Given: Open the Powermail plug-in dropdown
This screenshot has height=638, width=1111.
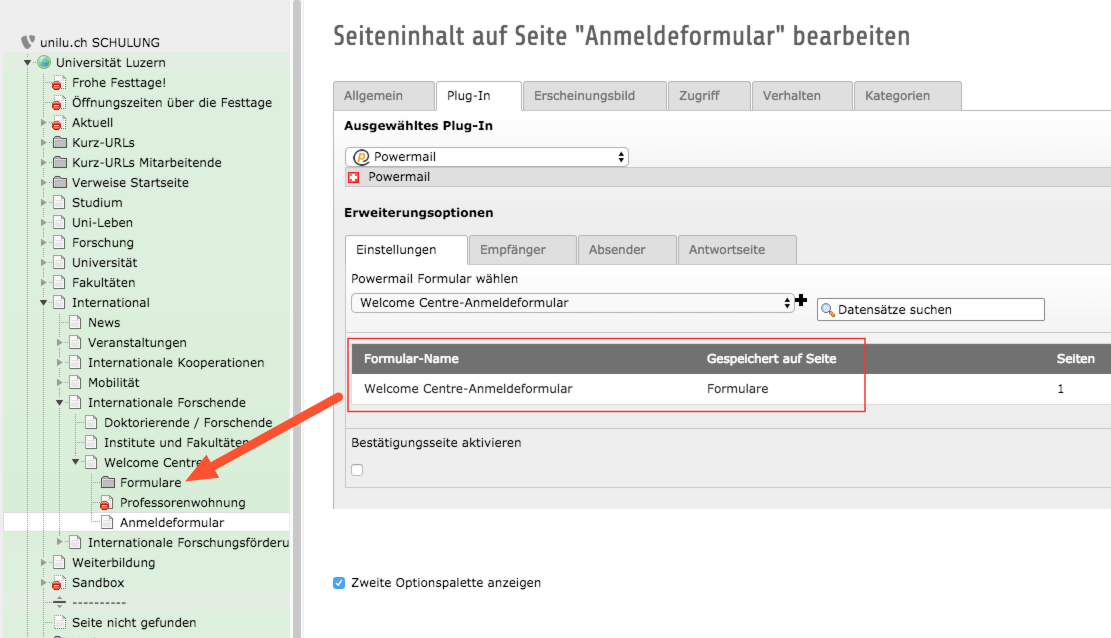Looking at the screenshot, I should click(487, 157).
